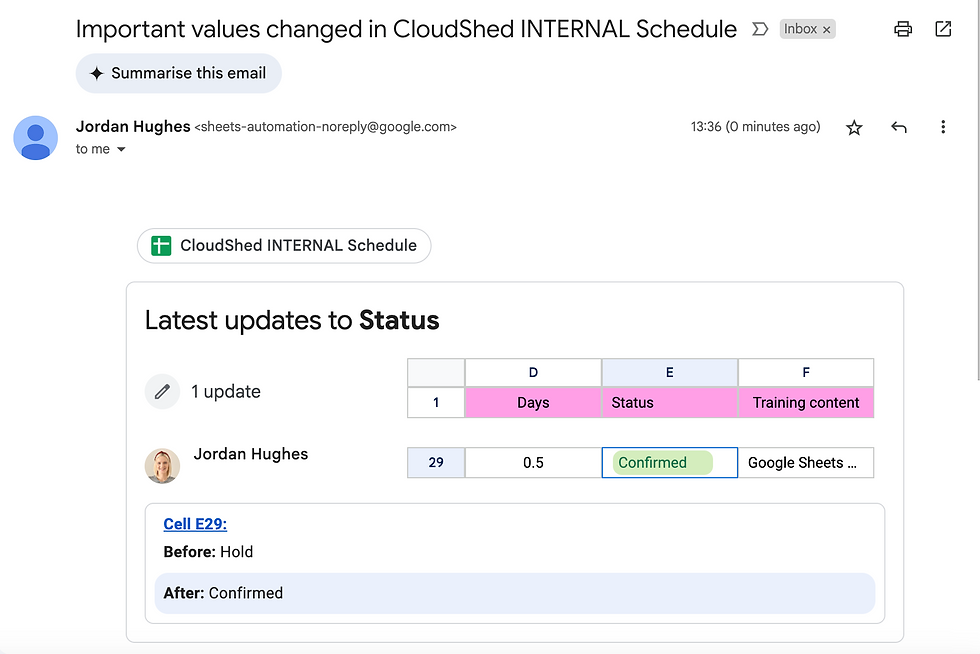Click the column F header

coord(806,373)
